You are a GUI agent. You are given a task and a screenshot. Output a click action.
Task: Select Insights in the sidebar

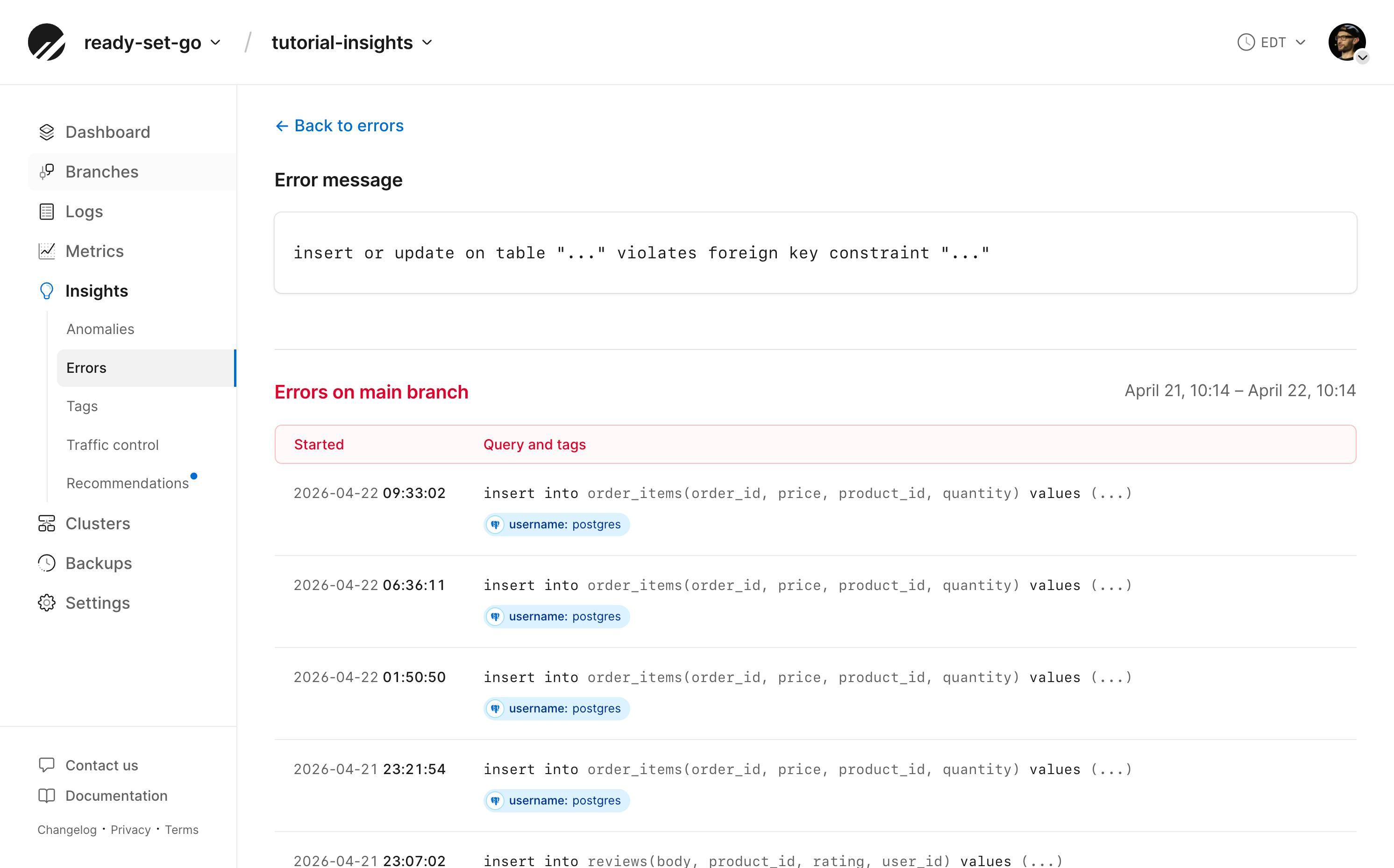point(96,291)
